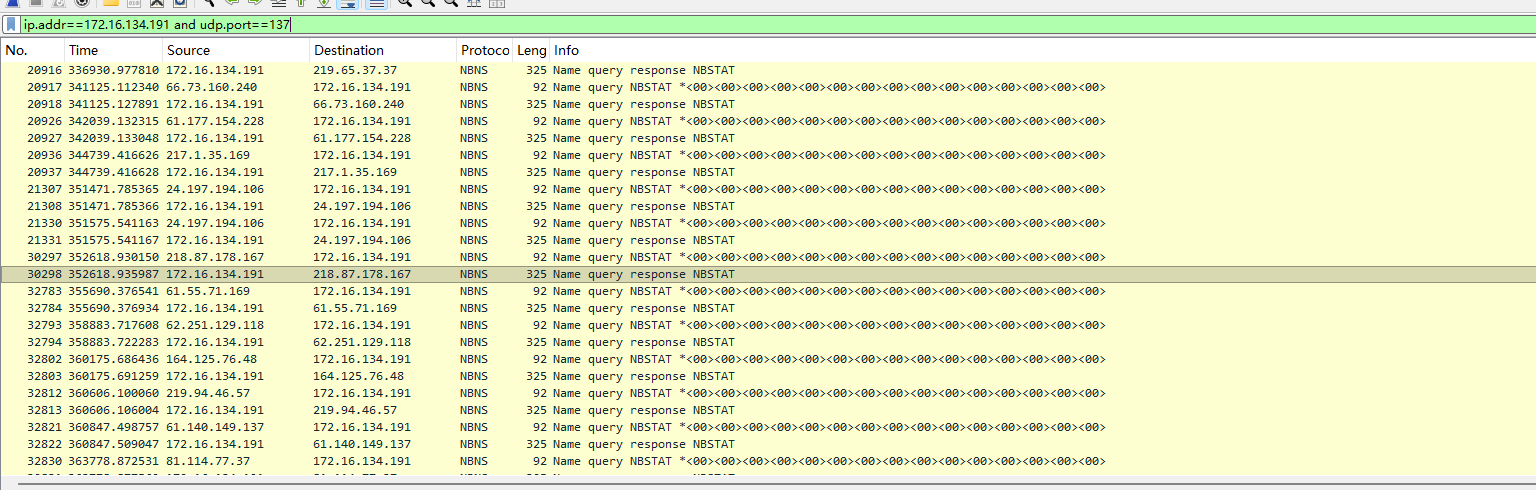Sort by the Source column header
The image size is (1536, 490).
tap(235, 50)
